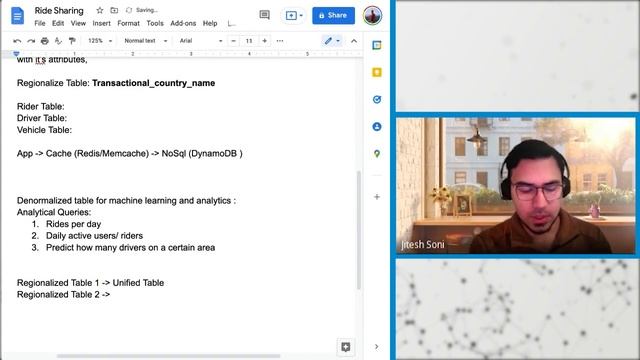Open the comment history icon
The image size is (640, 360).
click(x=264, y=15)
